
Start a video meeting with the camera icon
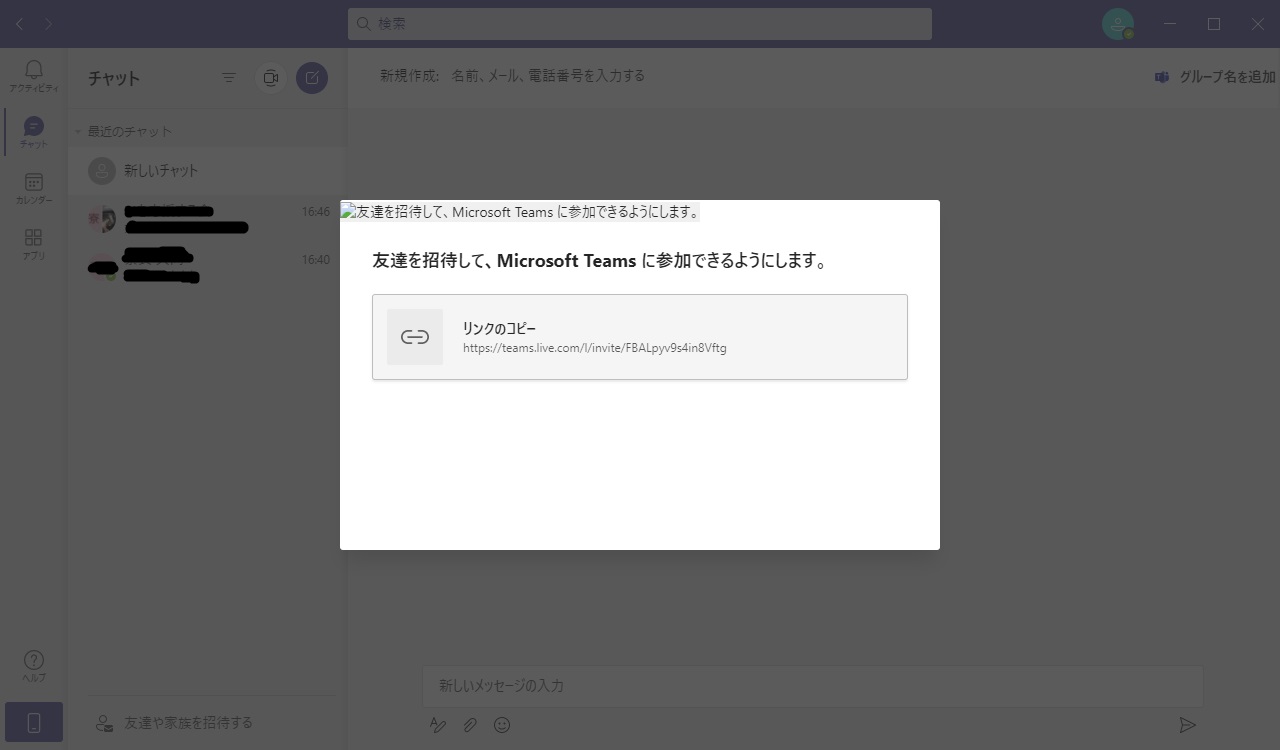click(x=270, y=78)
